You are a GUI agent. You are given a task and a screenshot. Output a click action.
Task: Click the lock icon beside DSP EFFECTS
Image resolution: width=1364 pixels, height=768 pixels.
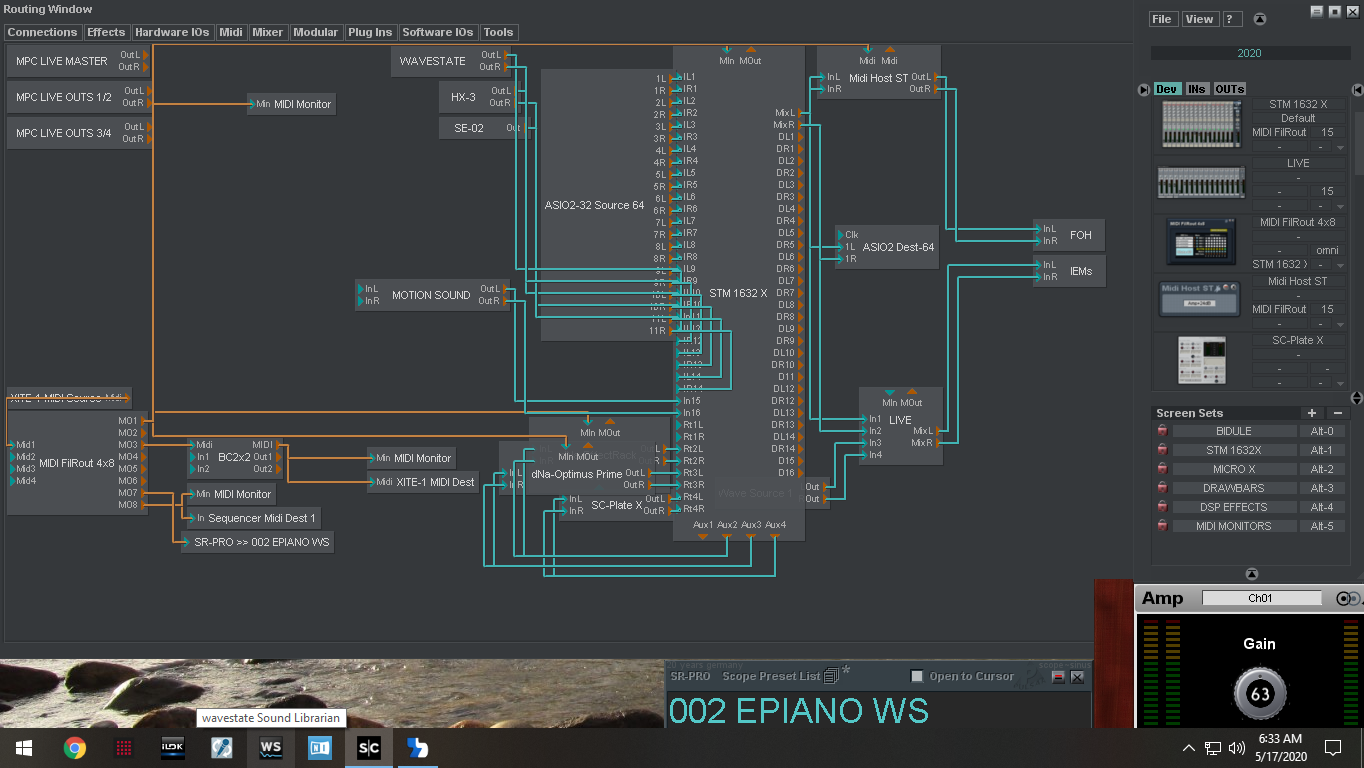pos(1162,507)
